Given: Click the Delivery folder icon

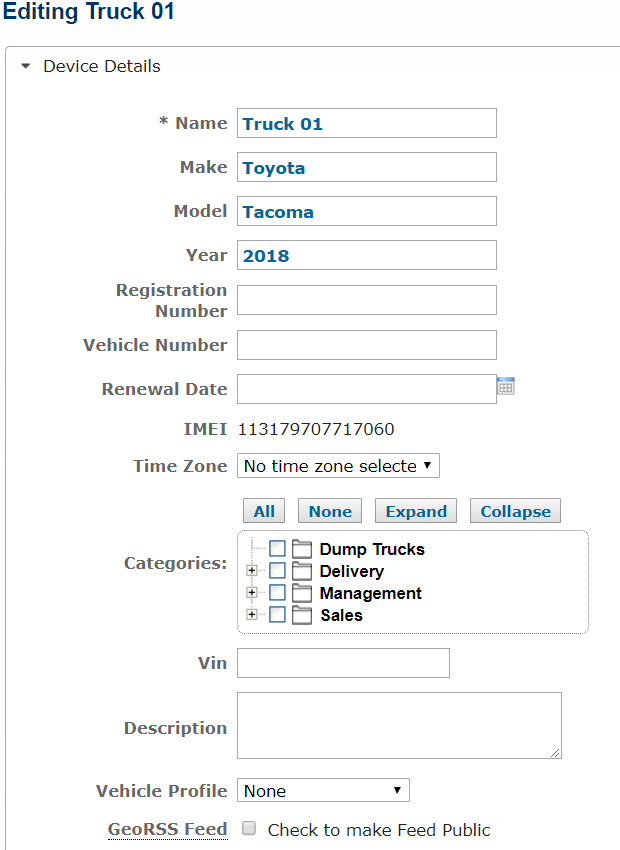Looking at the screenshot, I should 302,571.
